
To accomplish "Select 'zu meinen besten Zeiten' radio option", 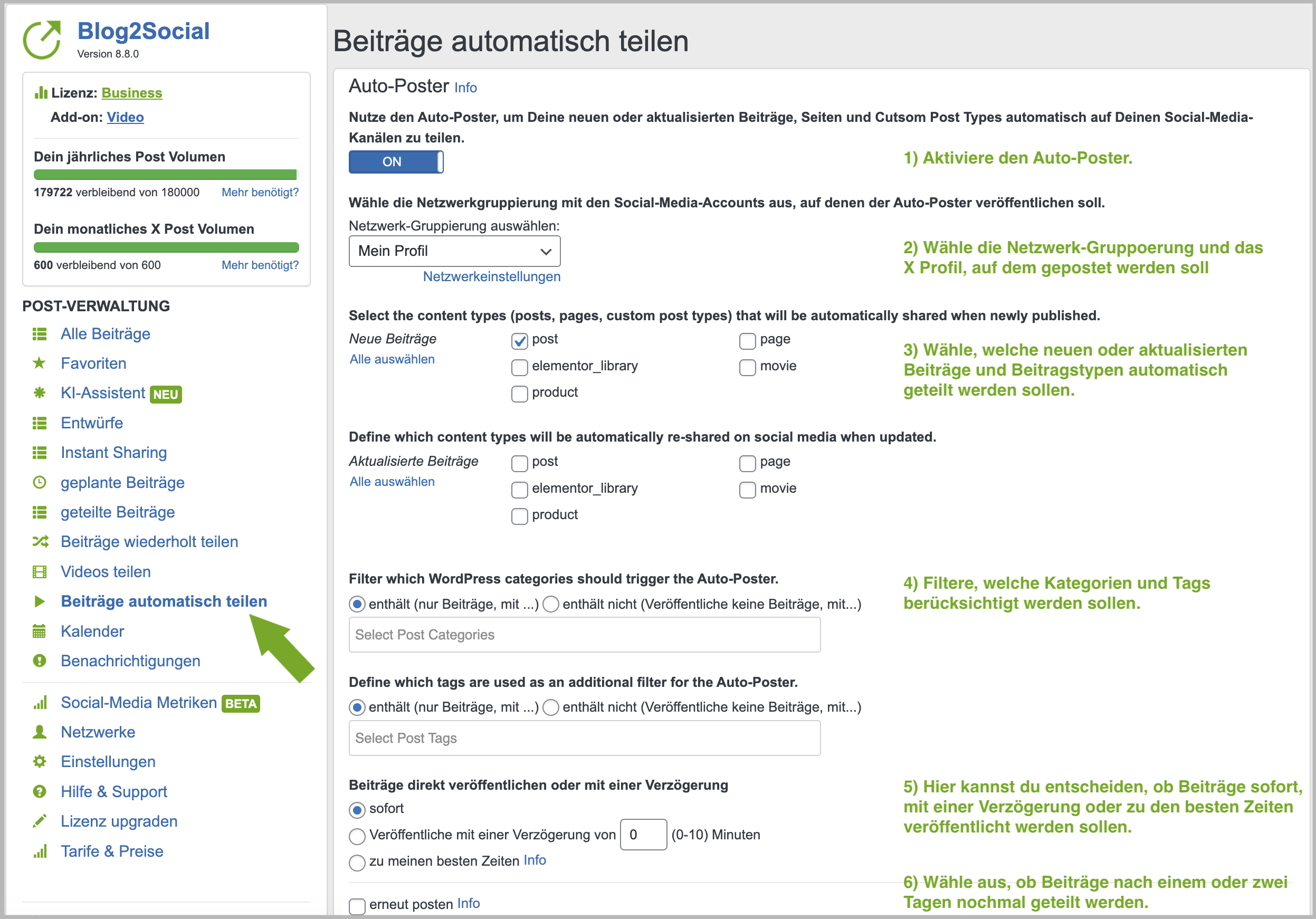I will click(357, 862).
